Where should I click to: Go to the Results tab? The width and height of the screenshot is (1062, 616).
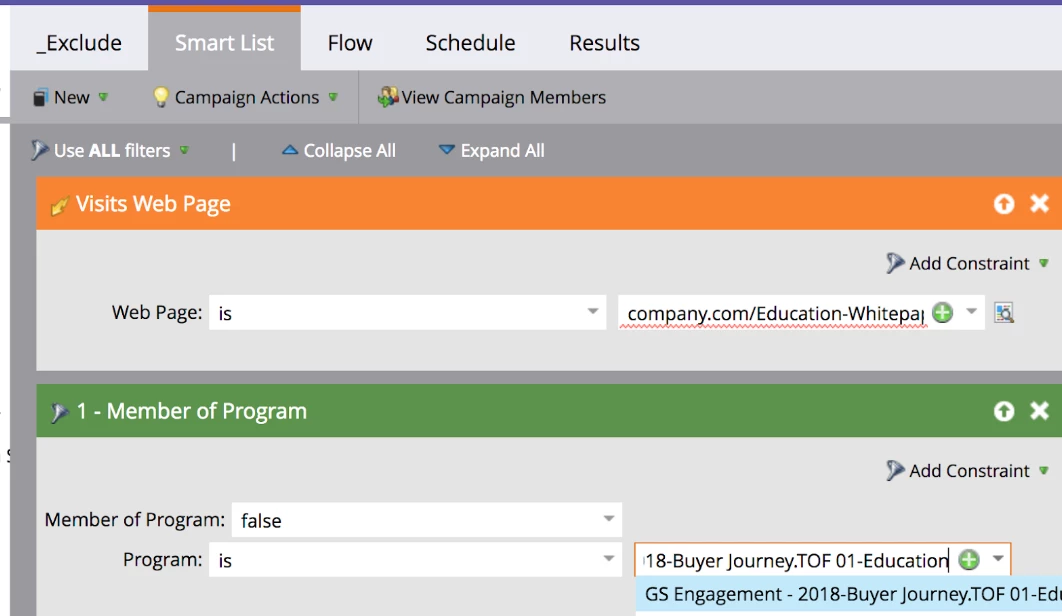pyautogui.click(x=604, y=43)
